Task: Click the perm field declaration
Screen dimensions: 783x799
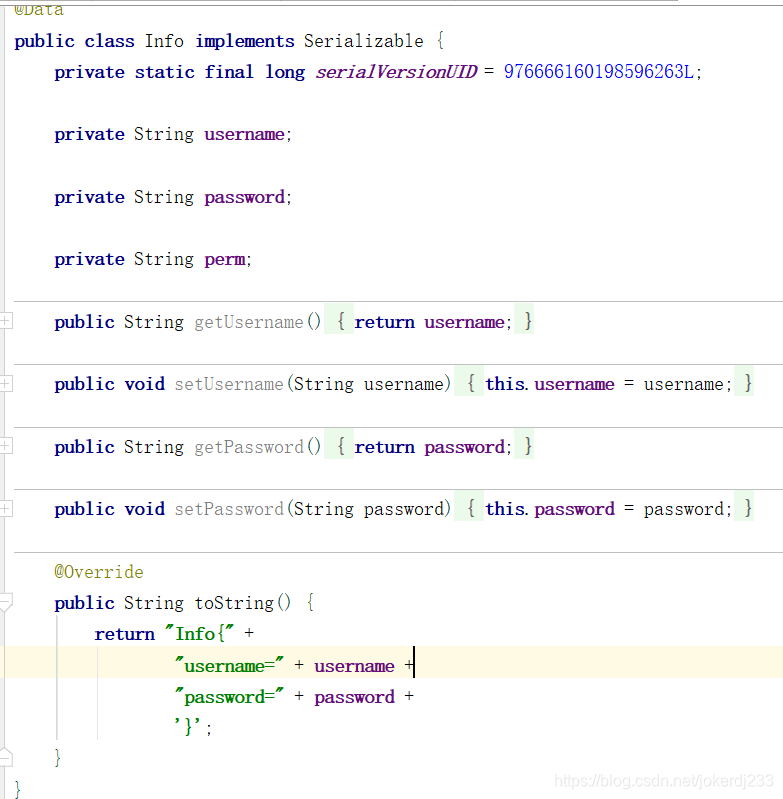Action: pyautogui.click(x=224, y=259)
